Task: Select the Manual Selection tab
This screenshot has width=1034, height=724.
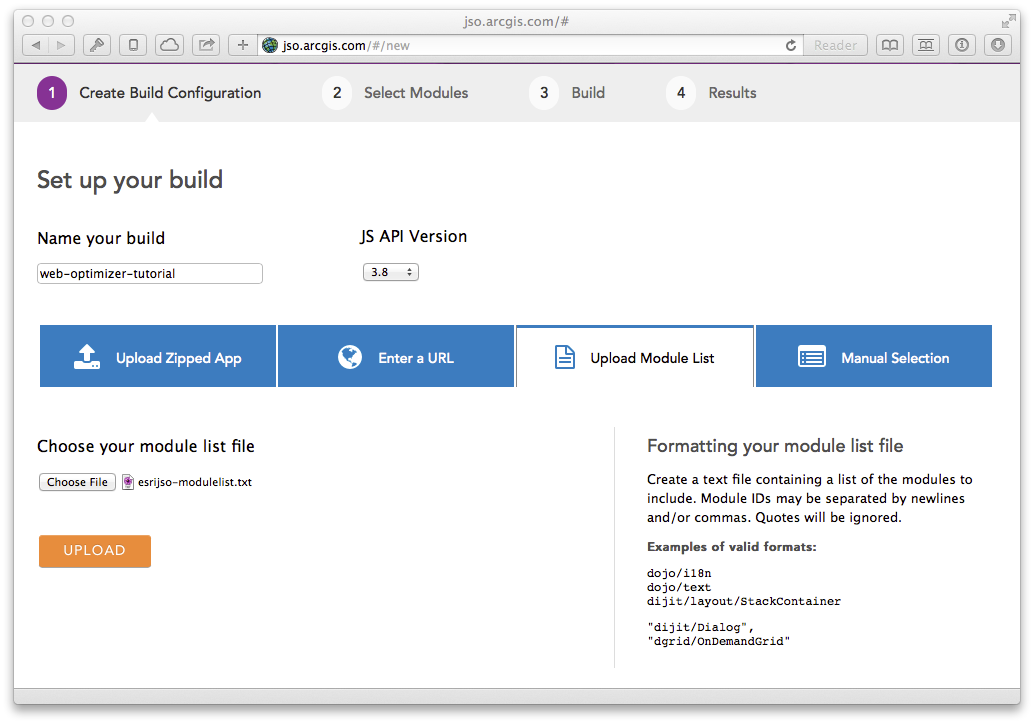Action: (874, 356)
